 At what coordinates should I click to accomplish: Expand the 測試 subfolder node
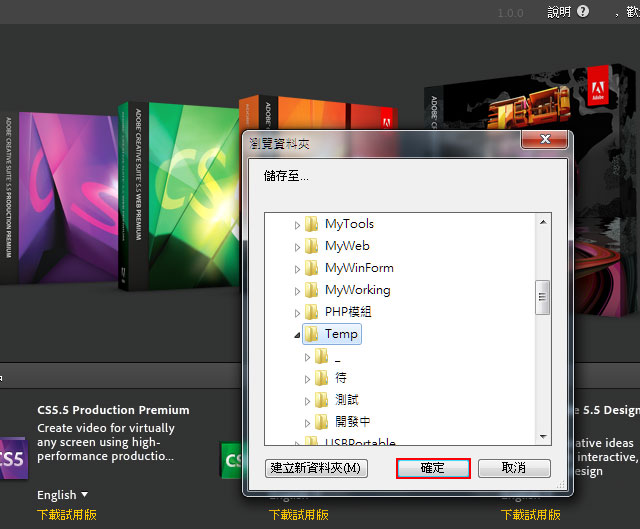[307, 401]
